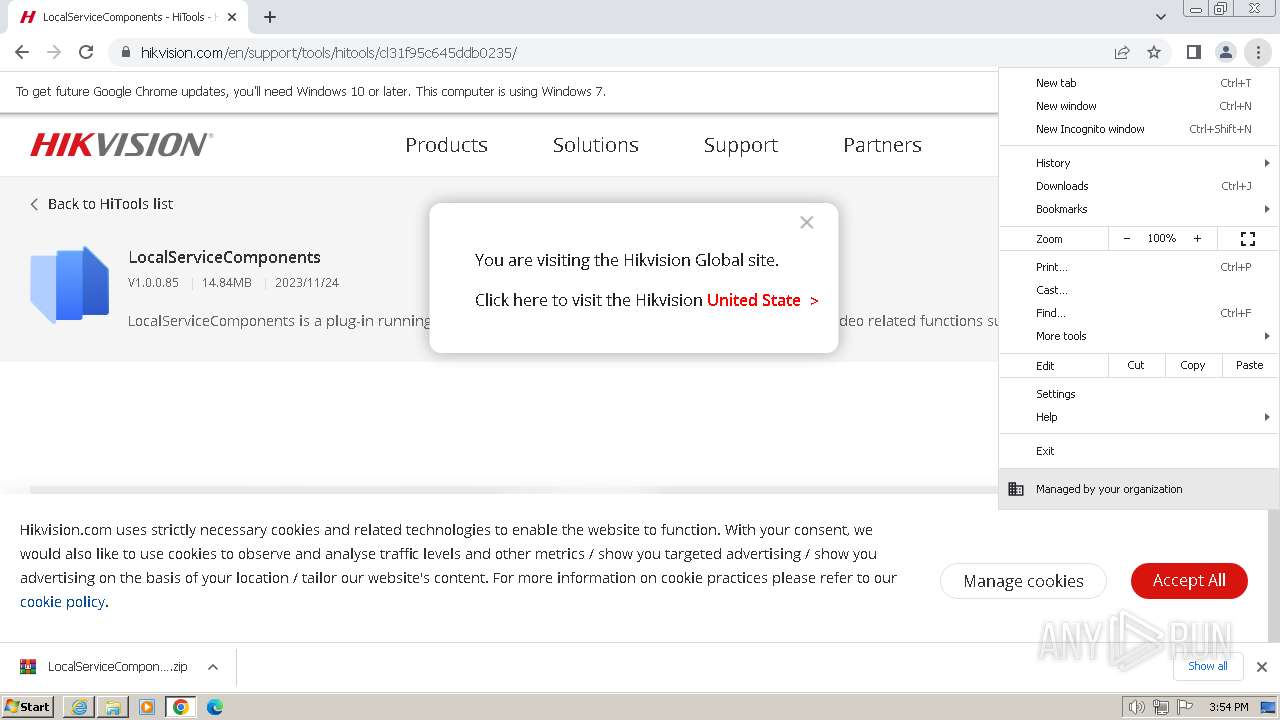Click Show all downloads
The image size is (1280, 720).
click(x=1208, y=666)
